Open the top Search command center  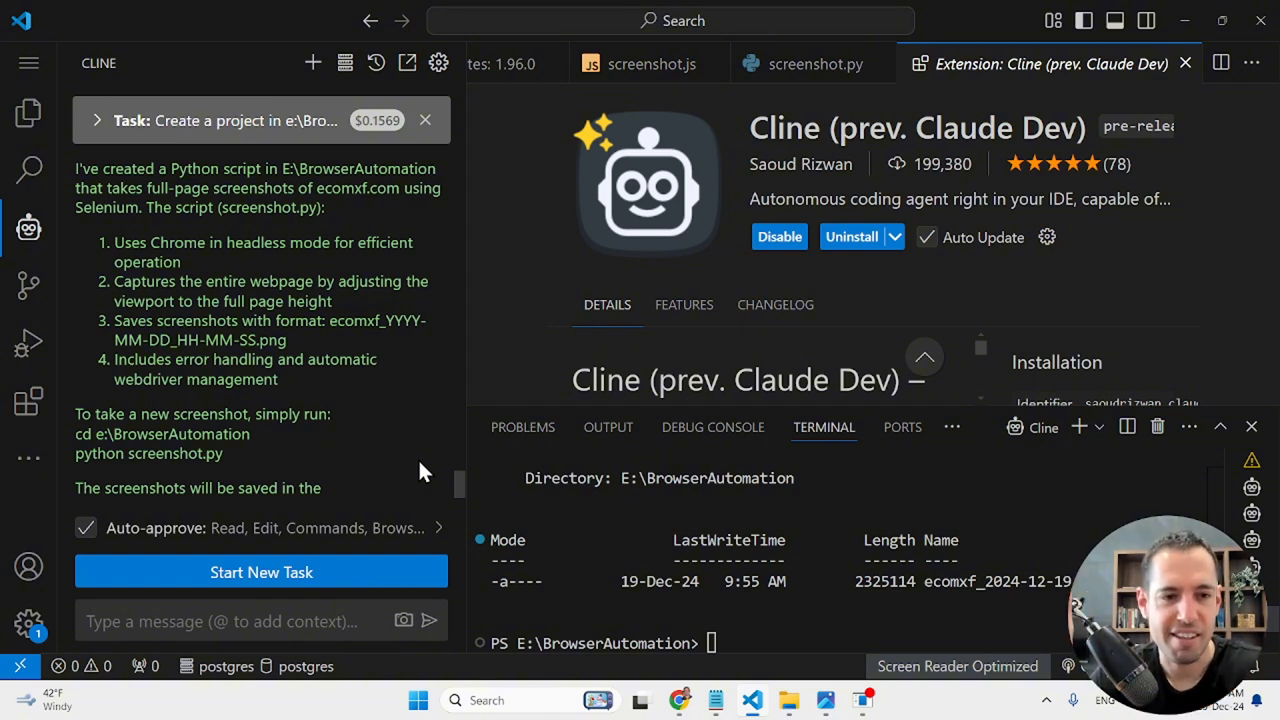(670, 20)
